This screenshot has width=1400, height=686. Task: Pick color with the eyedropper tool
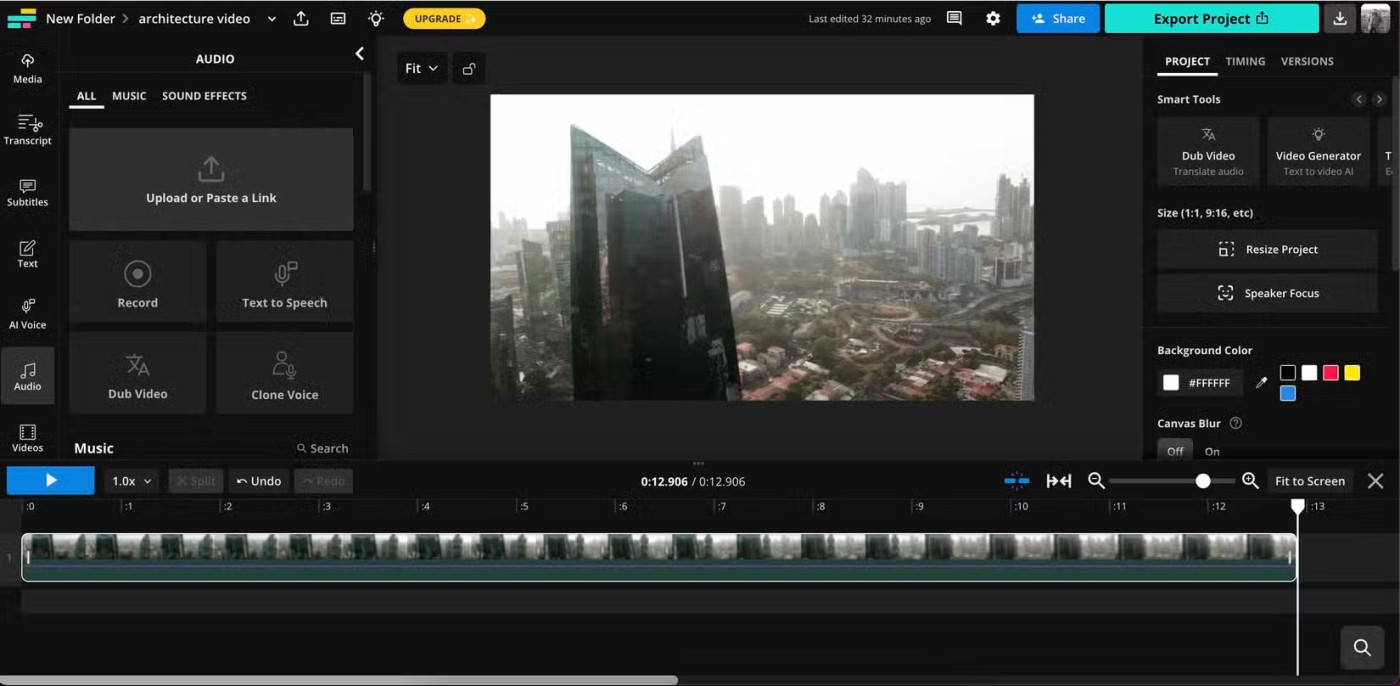coord(1261,383)
